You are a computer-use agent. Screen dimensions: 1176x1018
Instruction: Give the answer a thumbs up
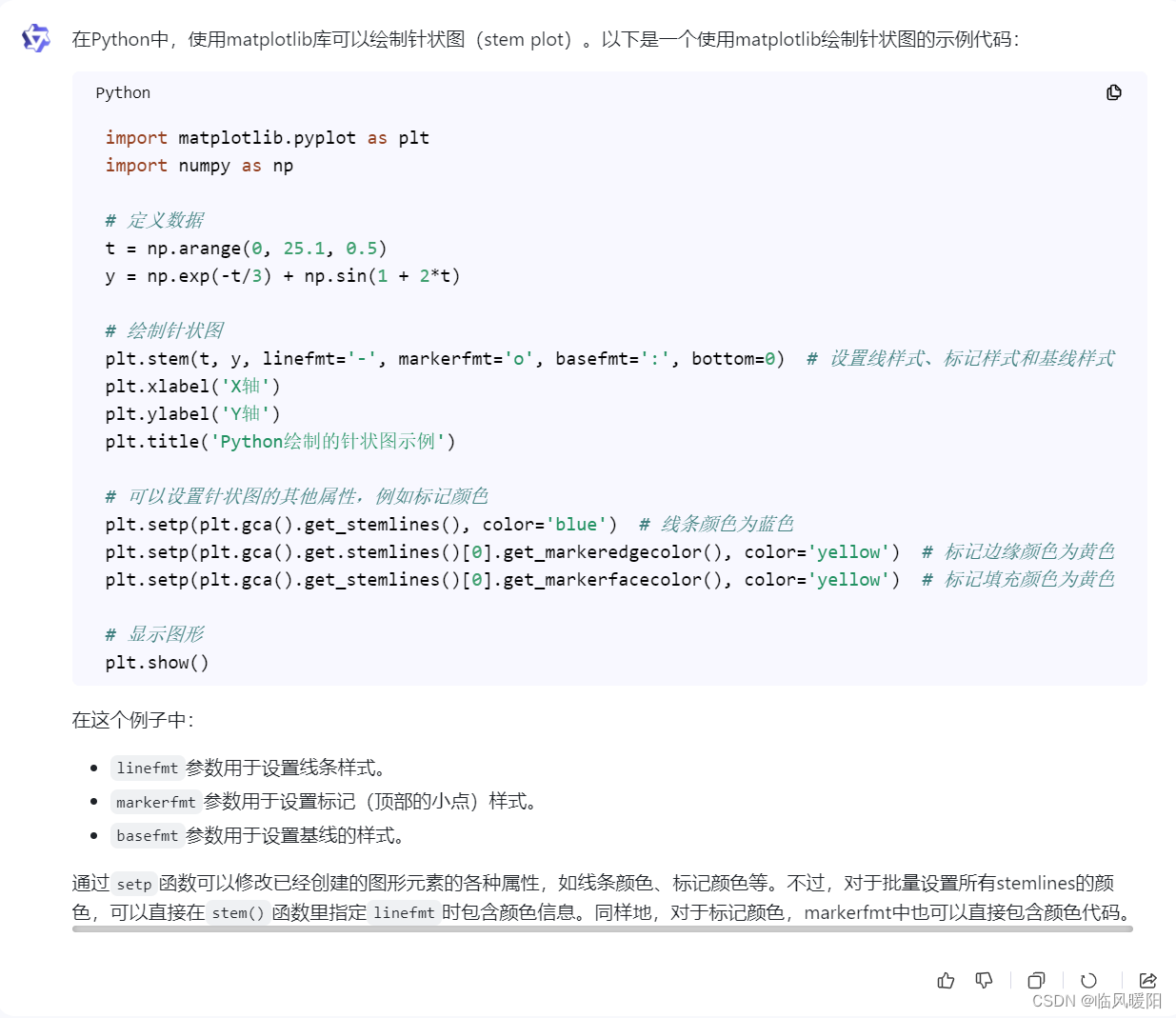pos(946,980)
